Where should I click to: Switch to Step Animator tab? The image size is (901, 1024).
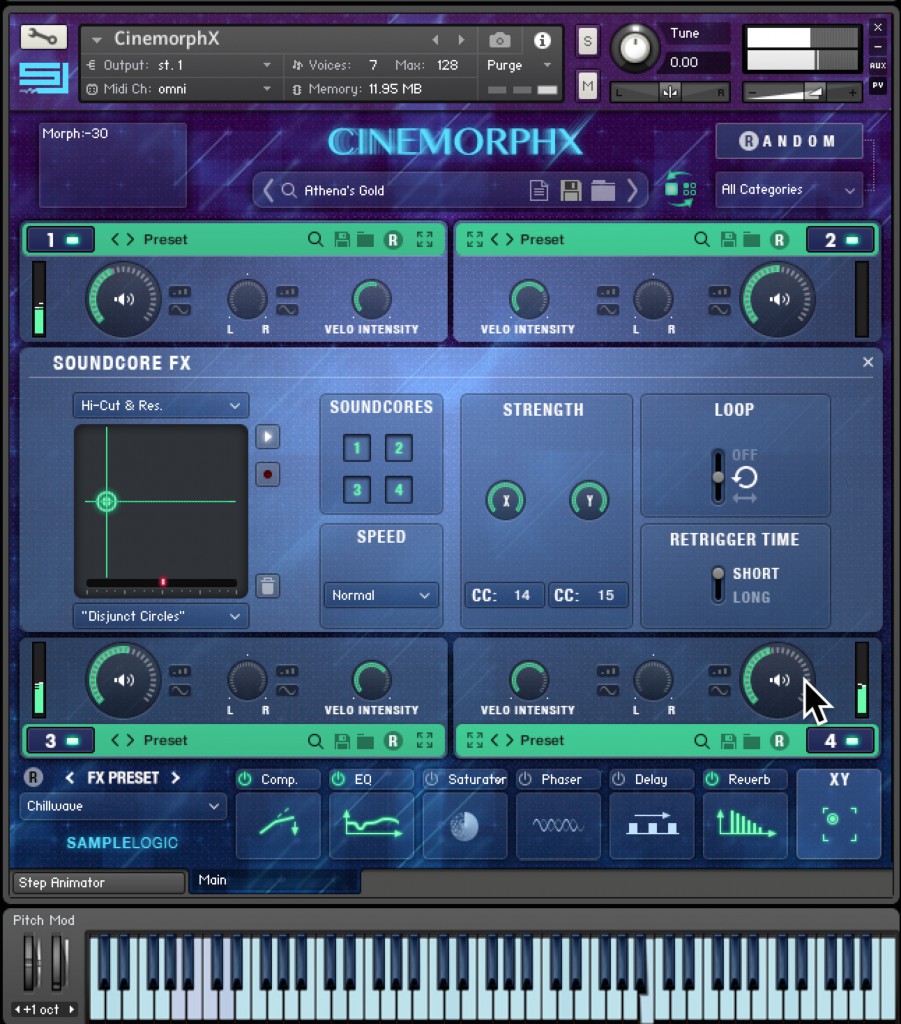tap(99, 883)
